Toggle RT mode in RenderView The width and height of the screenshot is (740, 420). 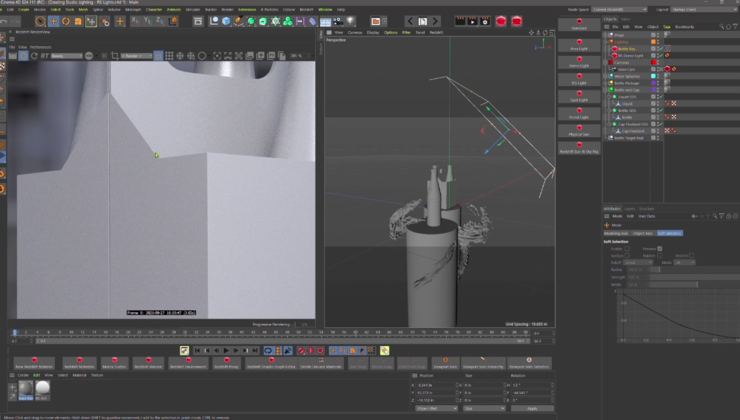44,56
